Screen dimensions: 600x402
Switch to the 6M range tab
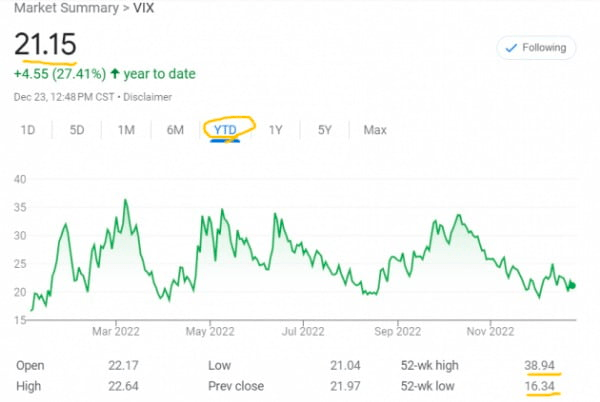175,130
